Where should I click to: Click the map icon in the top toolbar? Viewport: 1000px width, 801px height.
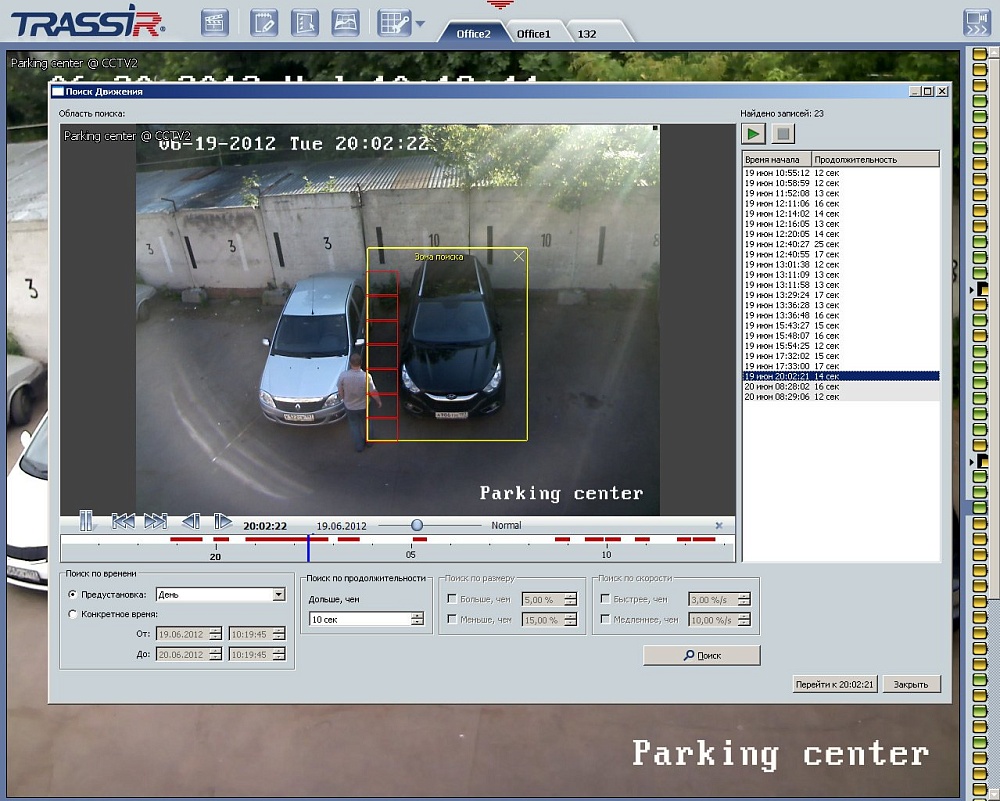pos(345,22)
